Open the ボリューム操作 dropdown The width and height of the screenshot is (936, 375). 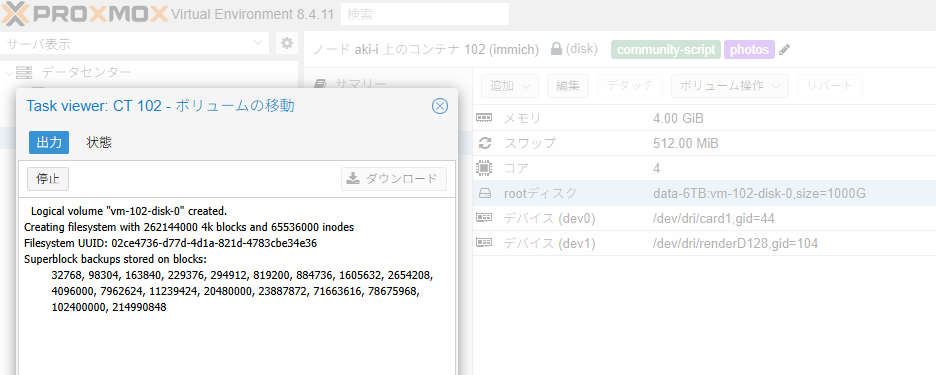click(x=729, y=86)
